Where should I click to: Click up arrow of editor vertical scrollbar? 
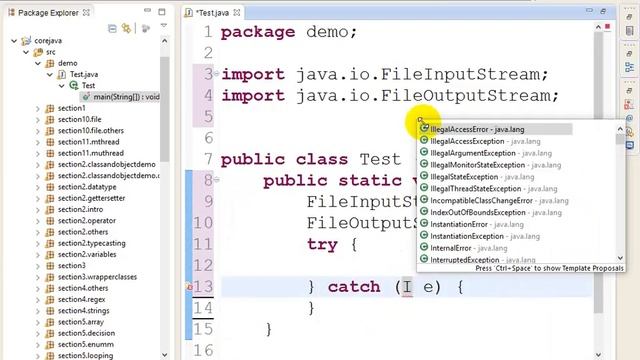598,27
